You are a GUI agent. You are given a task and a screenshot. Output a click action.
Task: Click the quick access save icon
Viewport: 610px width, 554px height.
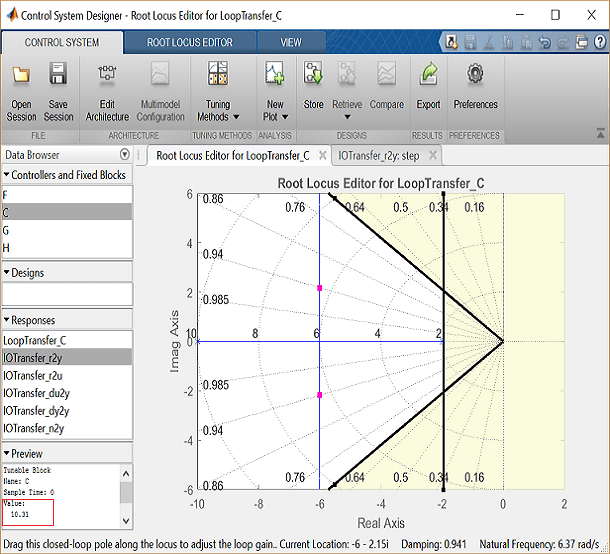pos(470,42)
